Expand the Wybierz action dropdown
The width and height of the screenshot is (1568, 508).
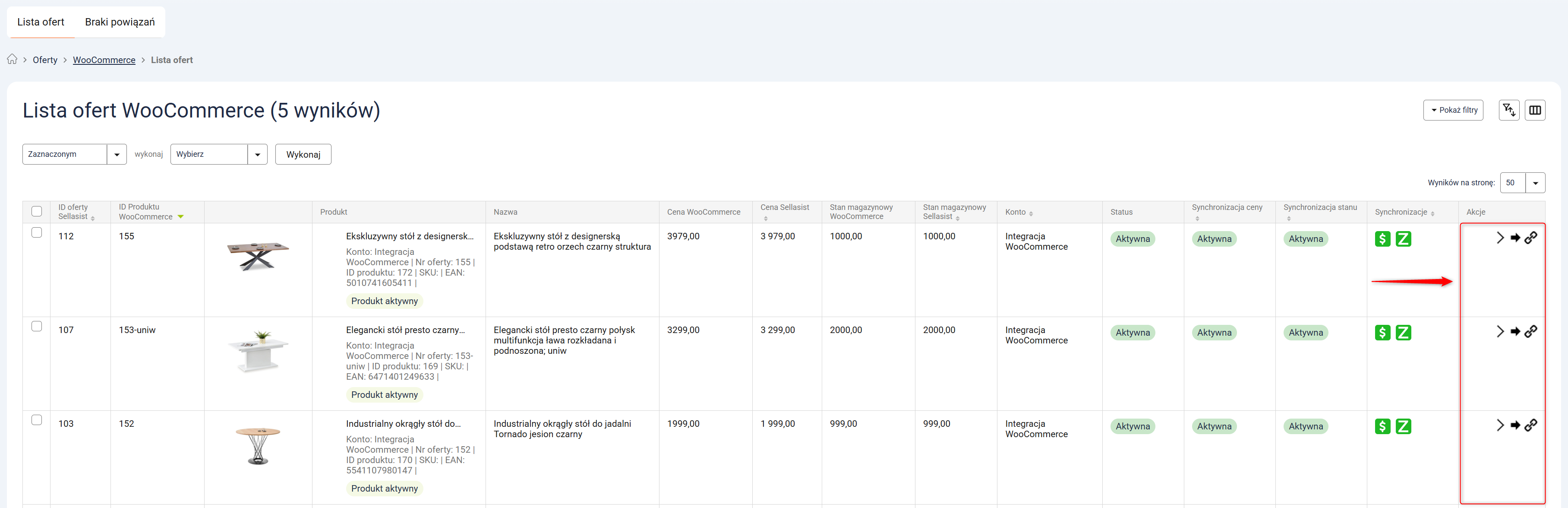[x=218, y=154]
